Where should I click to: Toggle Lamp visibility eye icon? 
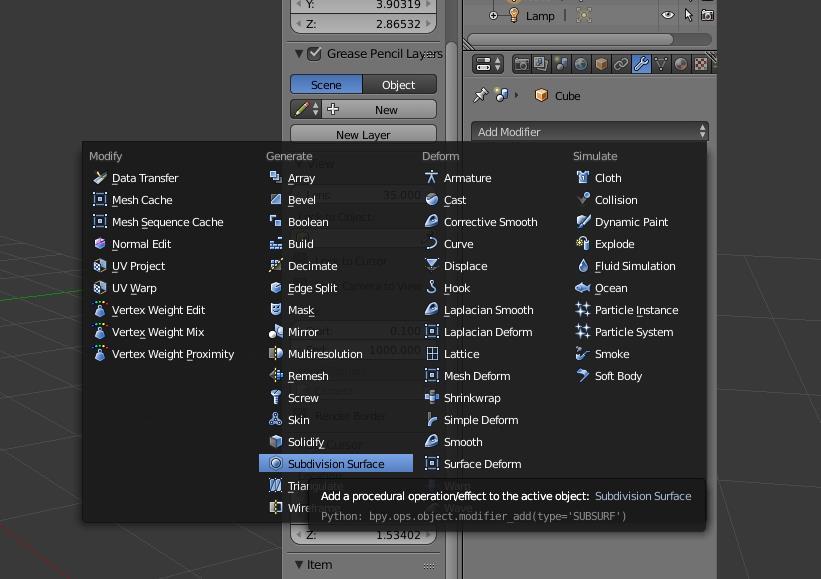pyautogui.click(x=668, y=15)
